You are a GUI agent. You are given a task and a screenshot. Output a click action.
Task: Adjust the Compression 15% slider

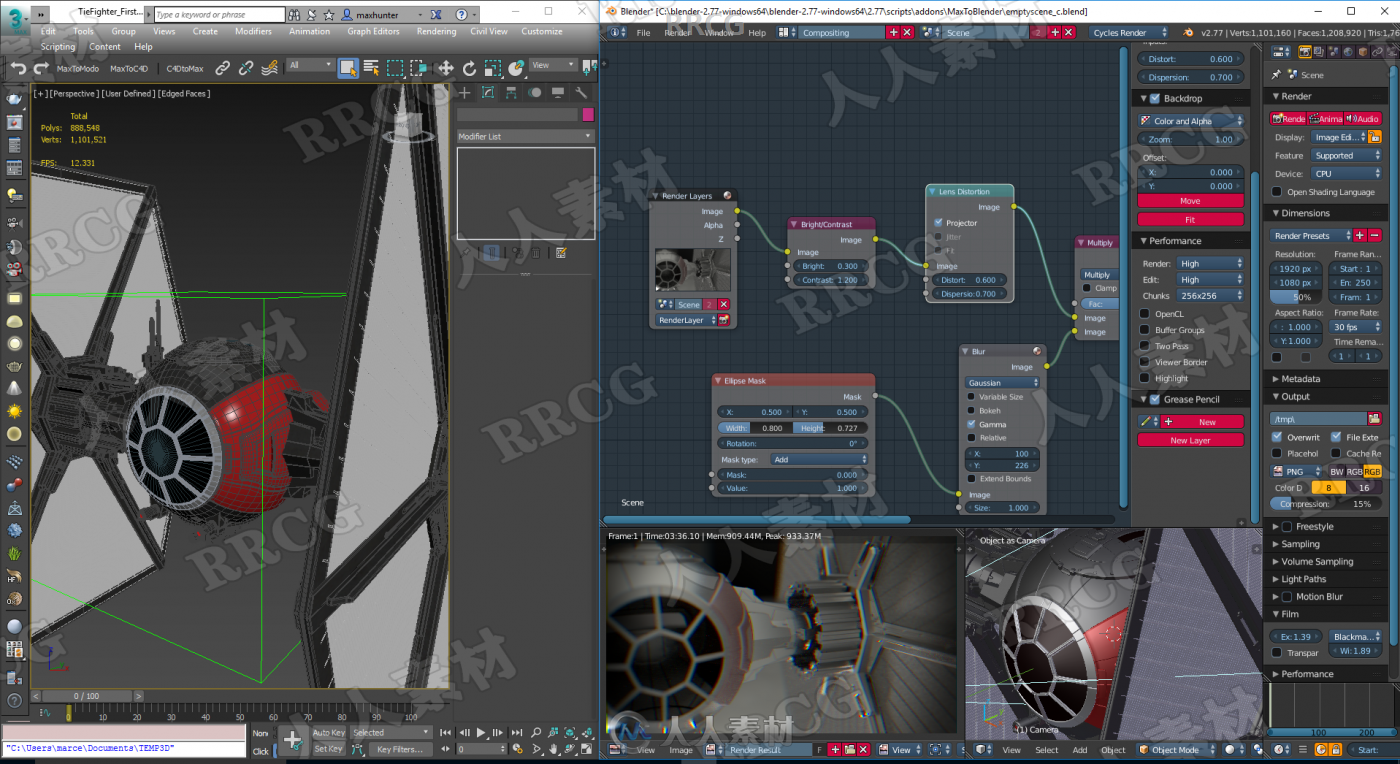tap(1327, 504)
